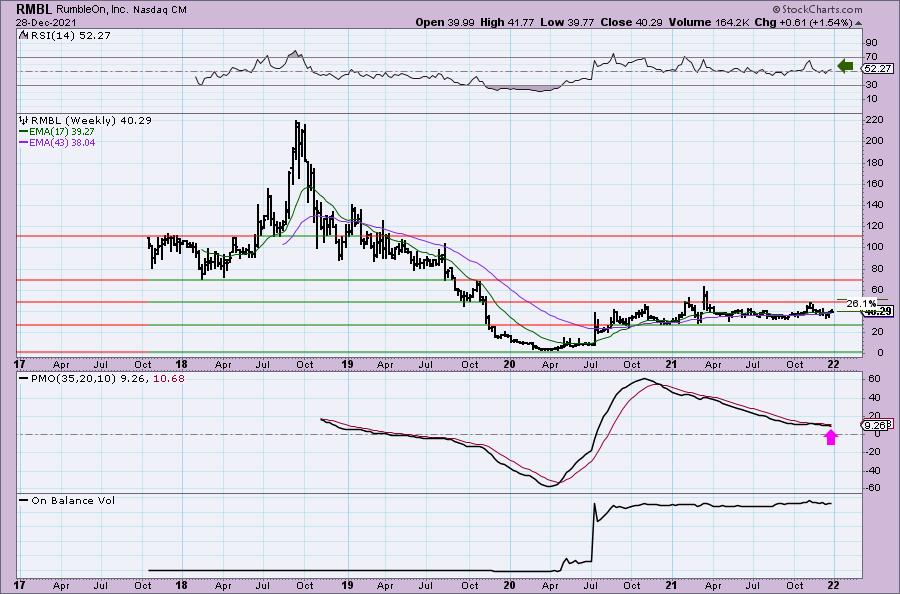The image size is (900, 594).
Task: Select the Close 40.29 value in header
Action: [x=631, y=22]
